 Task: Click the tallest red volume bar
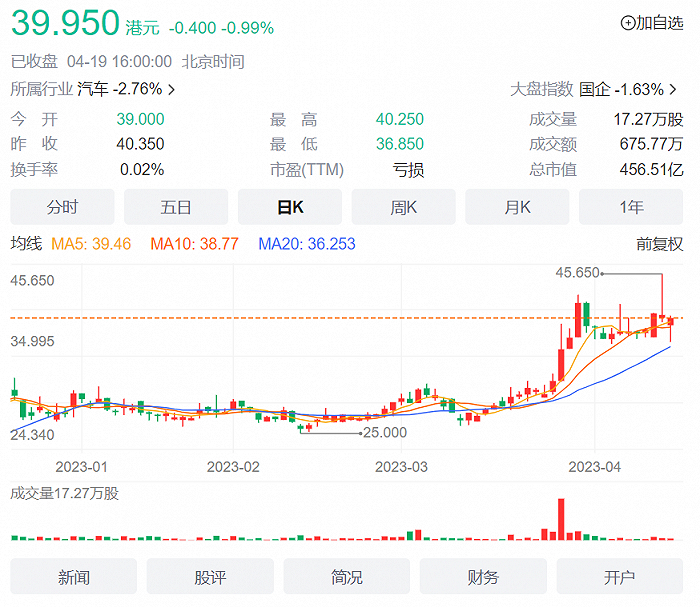561,519
